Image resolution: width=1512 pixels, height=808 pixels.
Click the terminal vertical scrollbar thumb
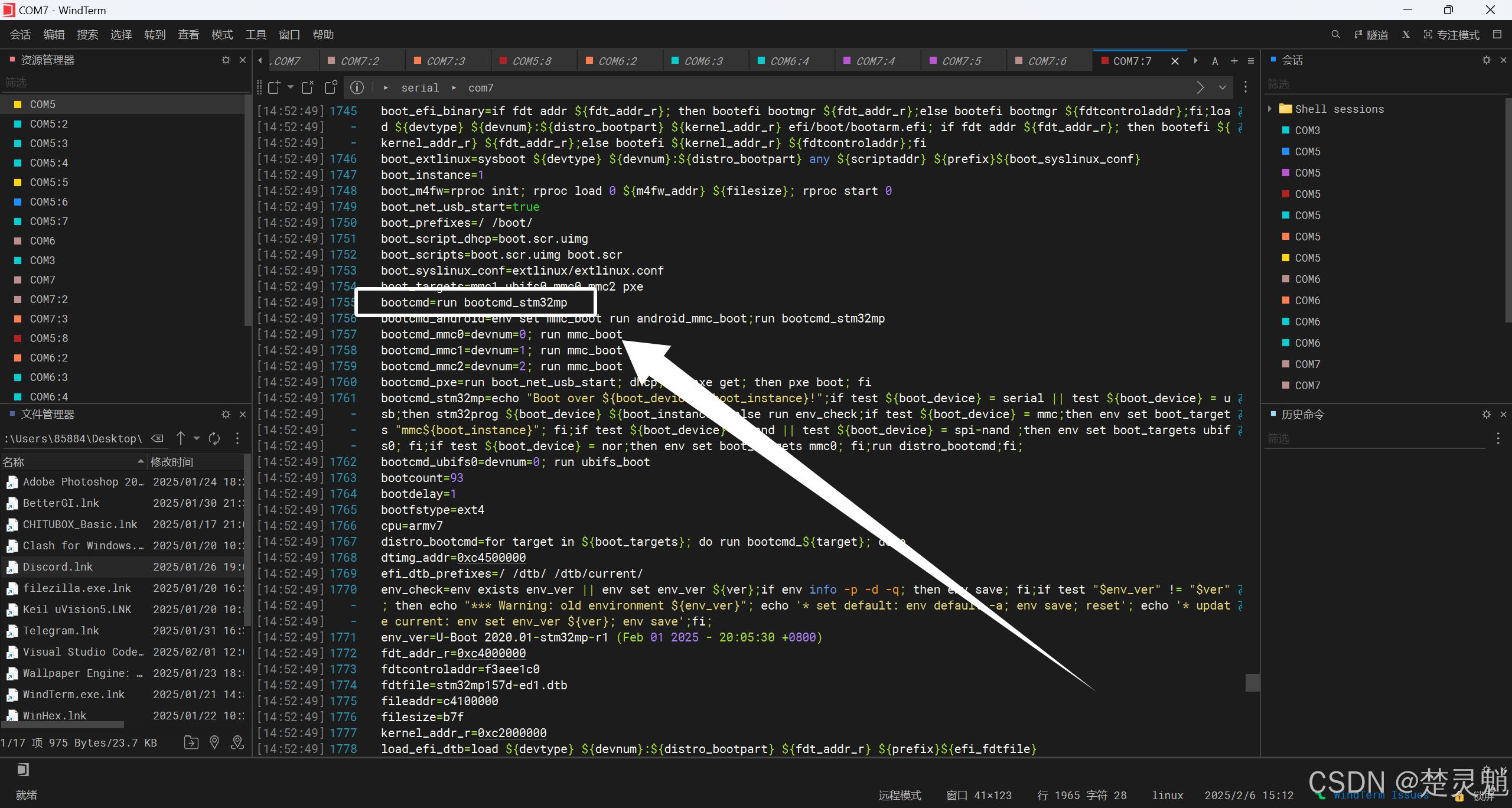(x=1252, y=682)
